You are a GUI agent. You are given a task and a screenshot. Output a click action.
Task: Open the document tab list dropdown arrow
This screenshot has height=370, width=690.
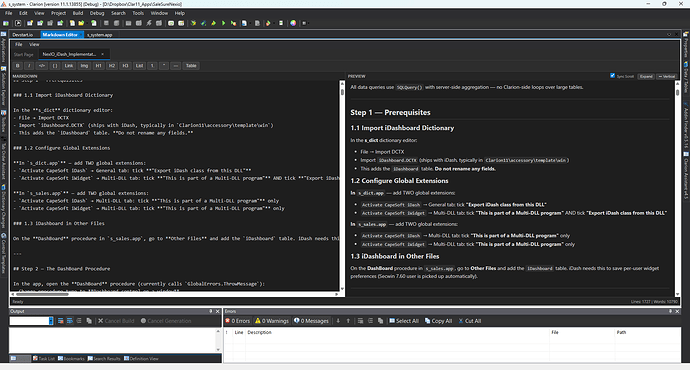[x=669, y=35]
